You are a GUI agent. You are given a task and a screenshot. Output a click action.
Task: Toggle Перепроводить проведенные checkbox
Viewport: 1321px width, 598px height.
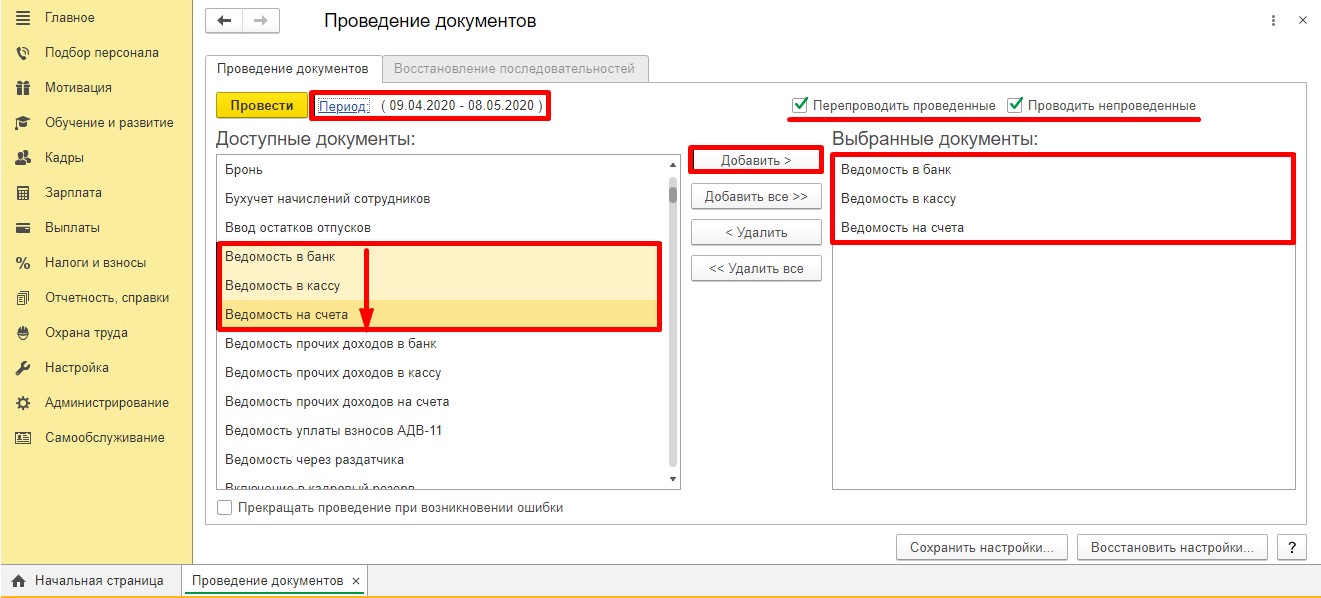799,105
